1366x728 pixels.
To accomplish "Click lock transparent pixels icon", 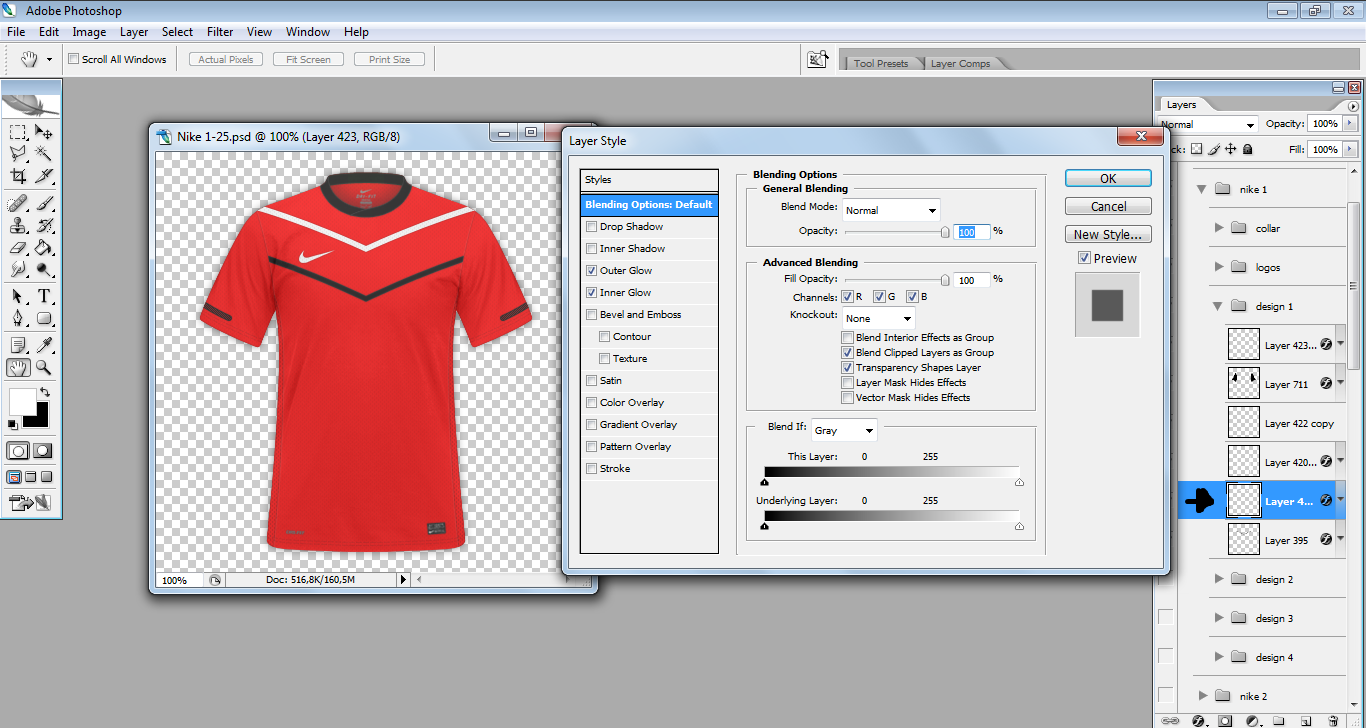I will (1194, 149).
